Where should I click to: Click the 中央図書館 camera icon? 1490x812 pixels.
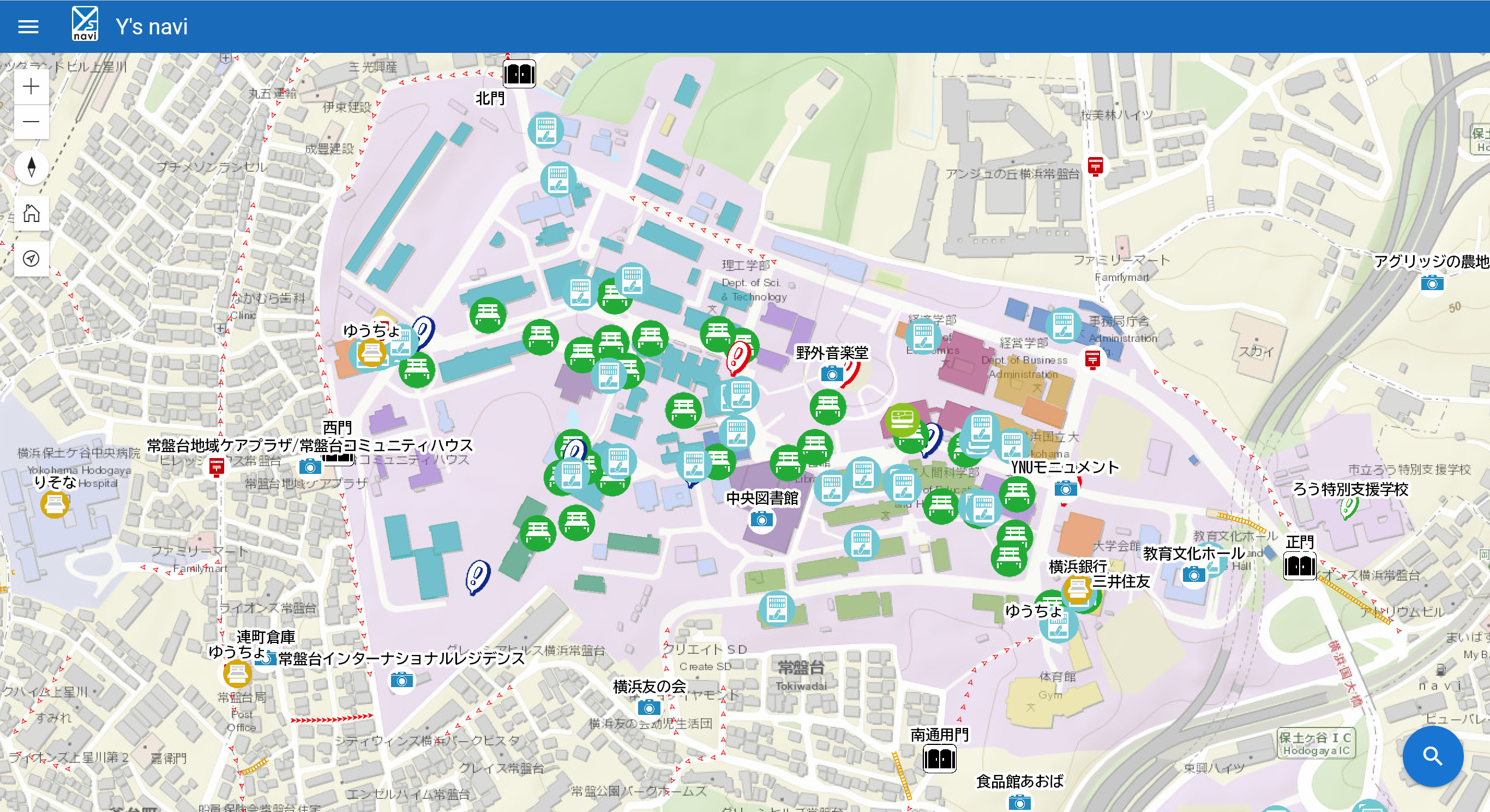click(762, 519)
